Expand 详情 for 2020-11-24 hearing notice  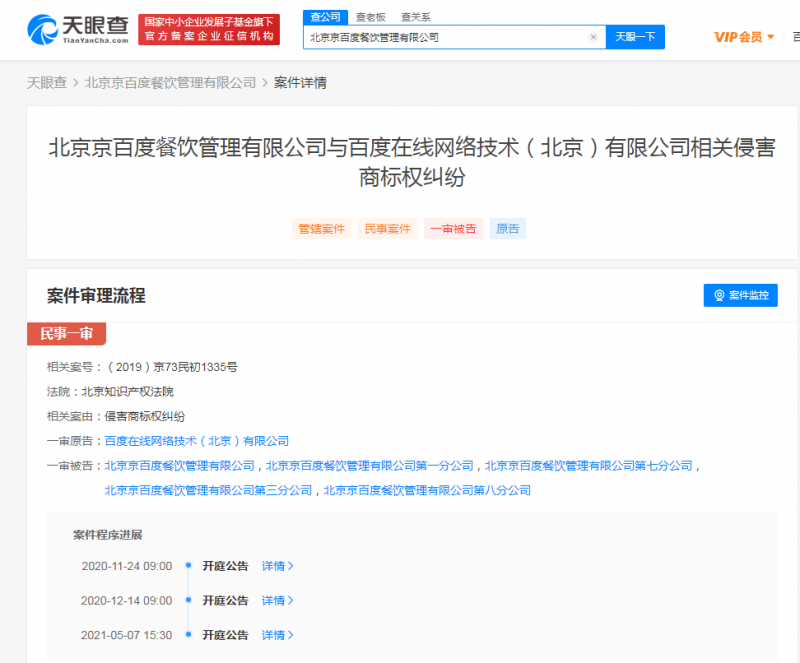pyautogui.click(x=277, y=566)
